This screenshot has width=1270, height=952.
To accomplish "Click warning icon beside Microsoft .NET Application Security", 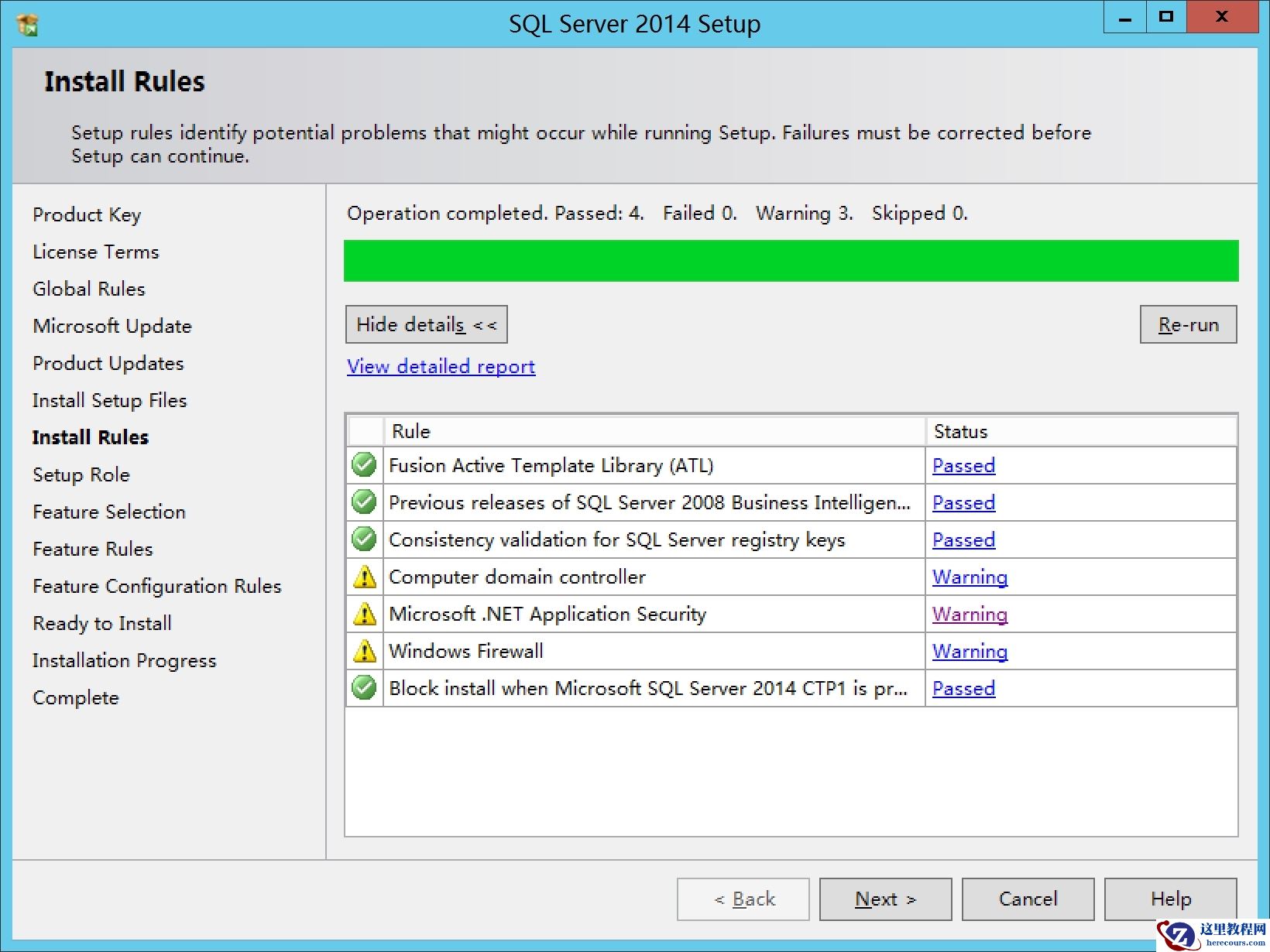I will click(x=364, y=614).
